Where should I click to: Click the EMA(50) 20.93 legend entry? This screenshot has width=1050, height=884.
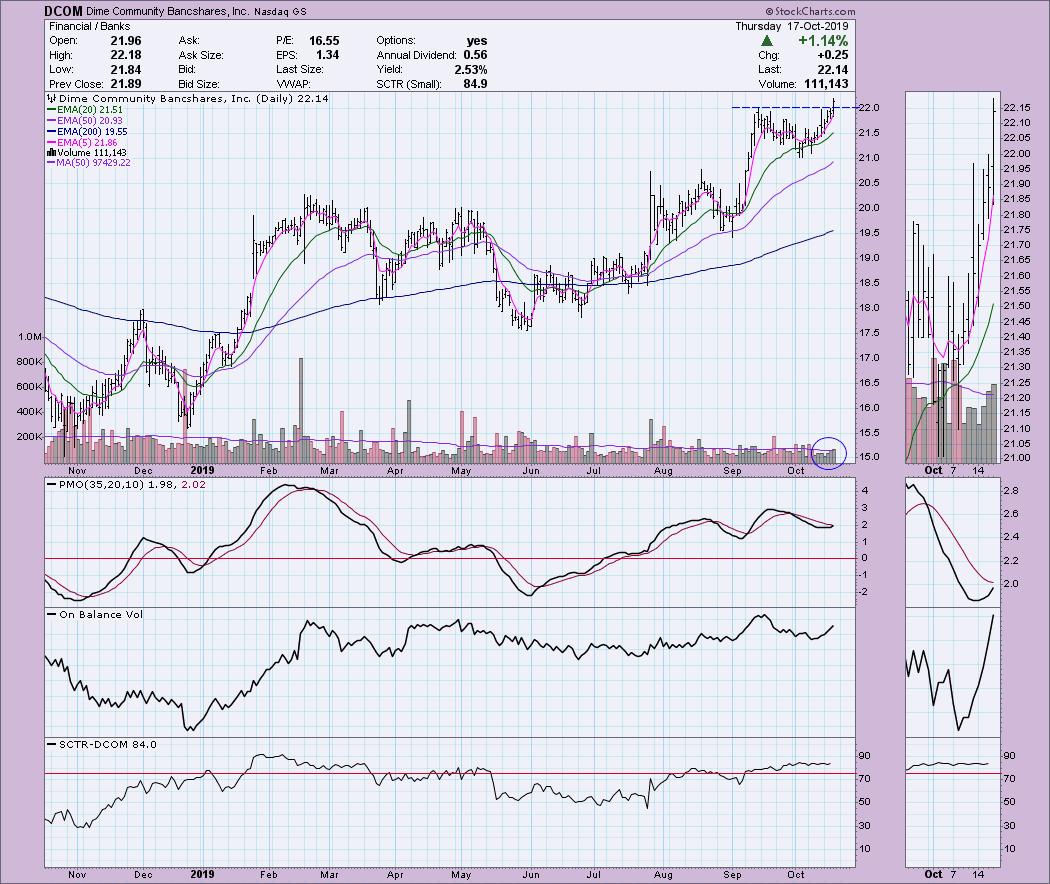85,121
